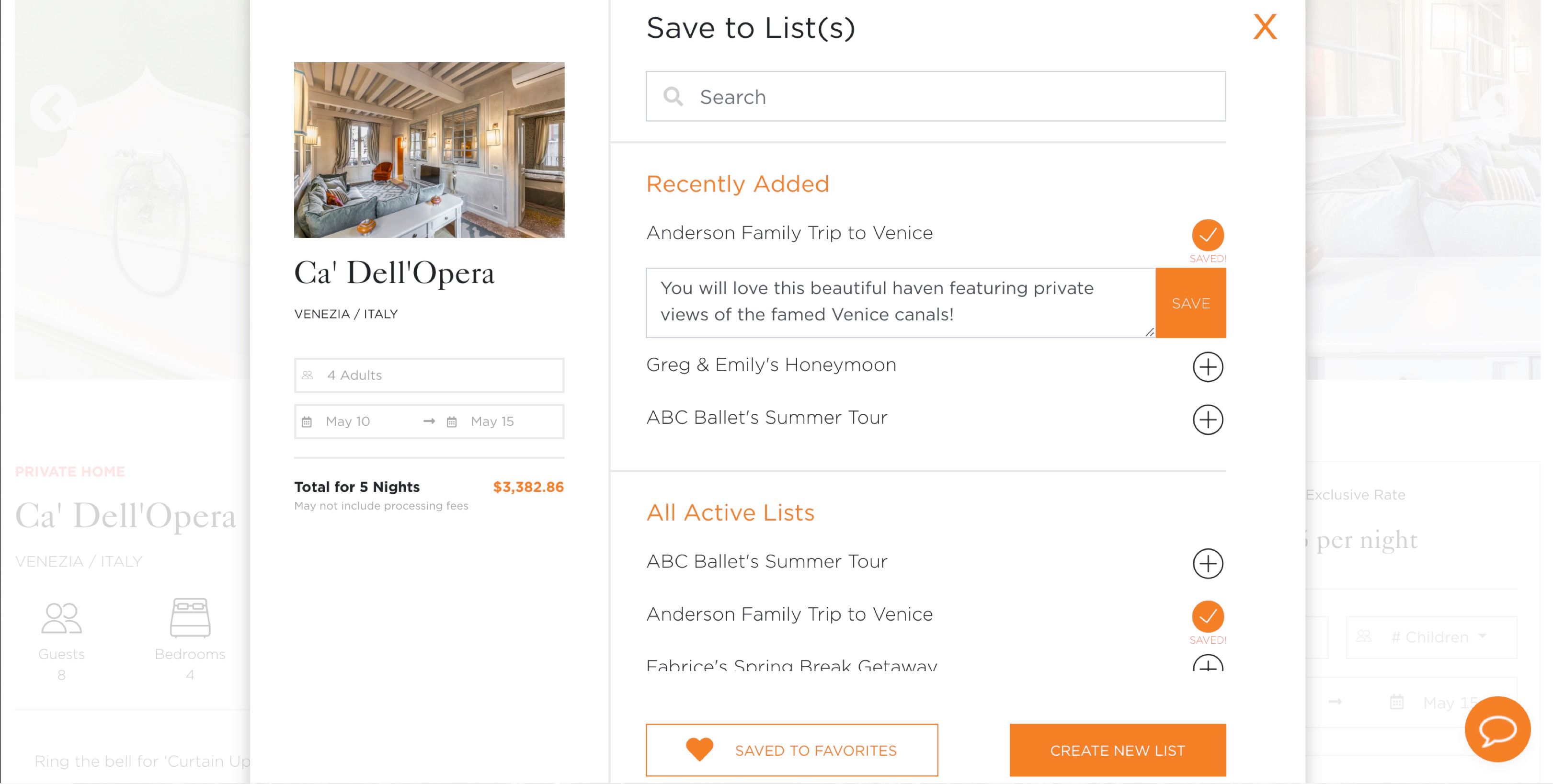1553x784 pixels.
Task: Add to Fabrice's Spring Break Getaway list
Action: (x=1208, y=663)
